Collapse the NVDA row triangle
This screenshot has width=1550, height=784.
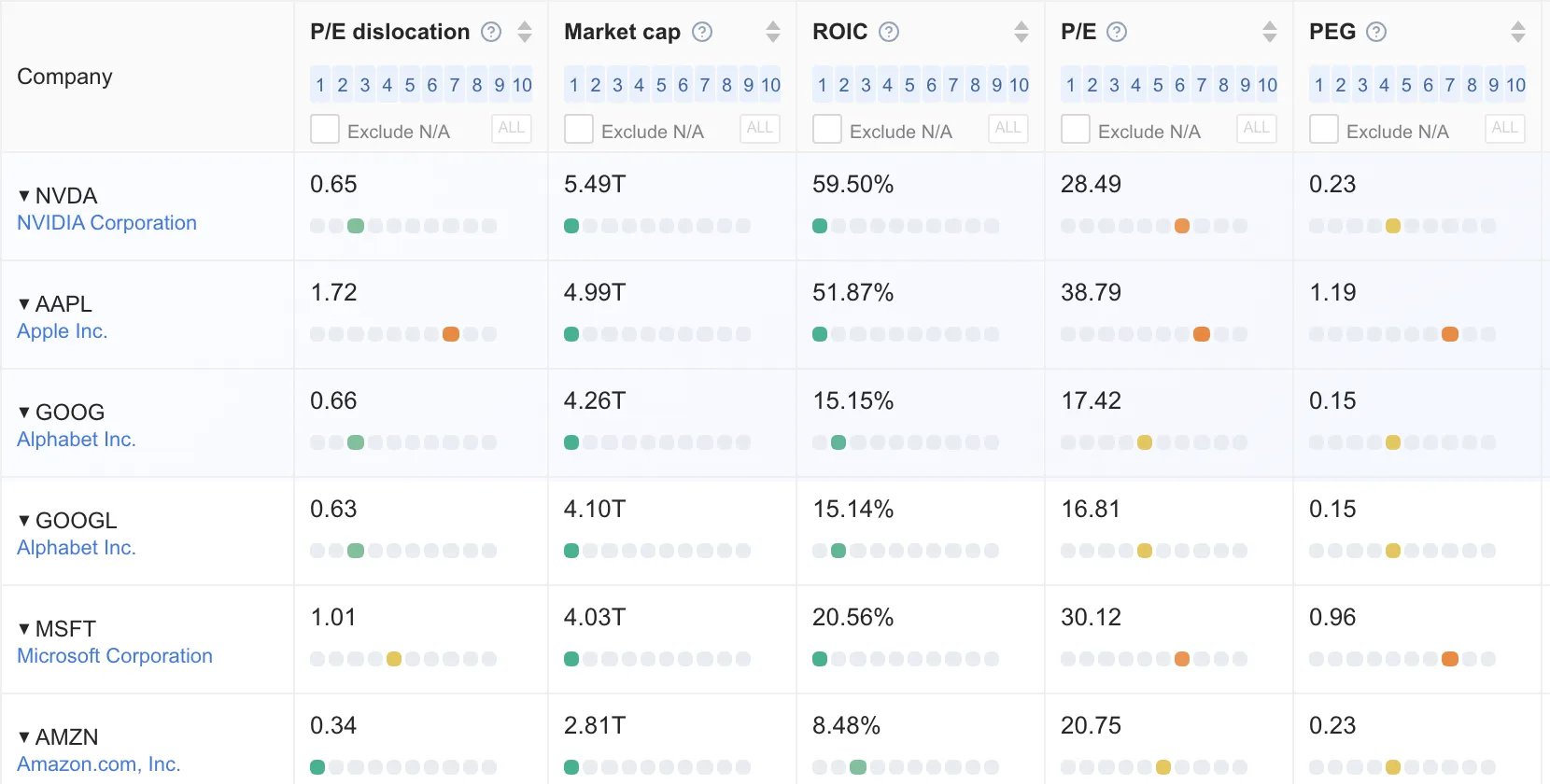(x=24, y=196)
